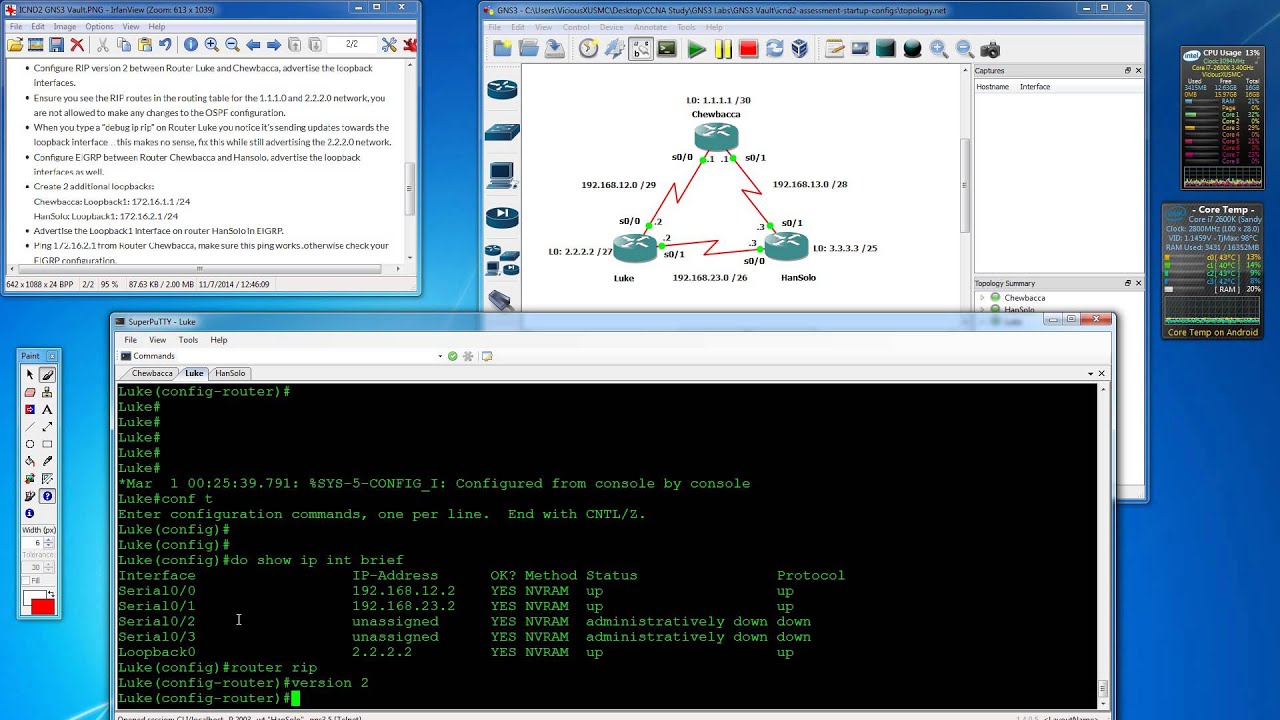
Task: Swap Paint's foreground and background colors
Action: (x=51, y=595)
